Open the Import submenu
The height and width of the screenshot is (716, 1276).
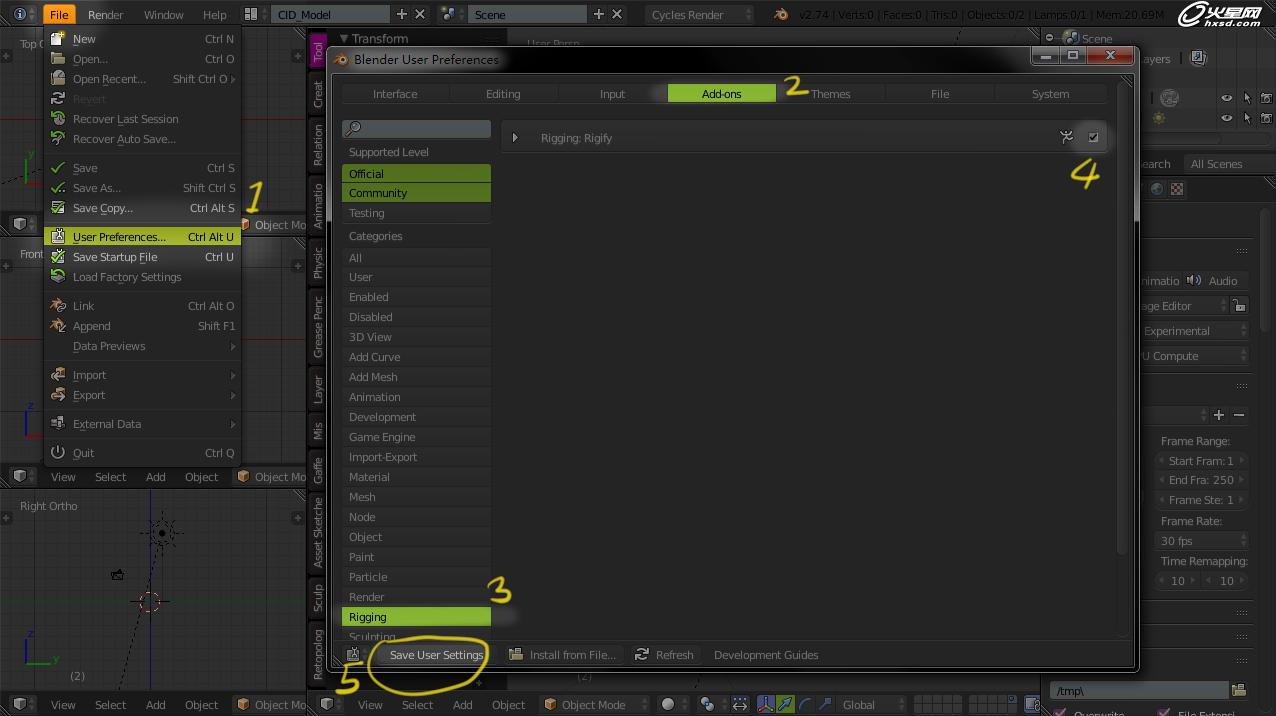[142, 375]
